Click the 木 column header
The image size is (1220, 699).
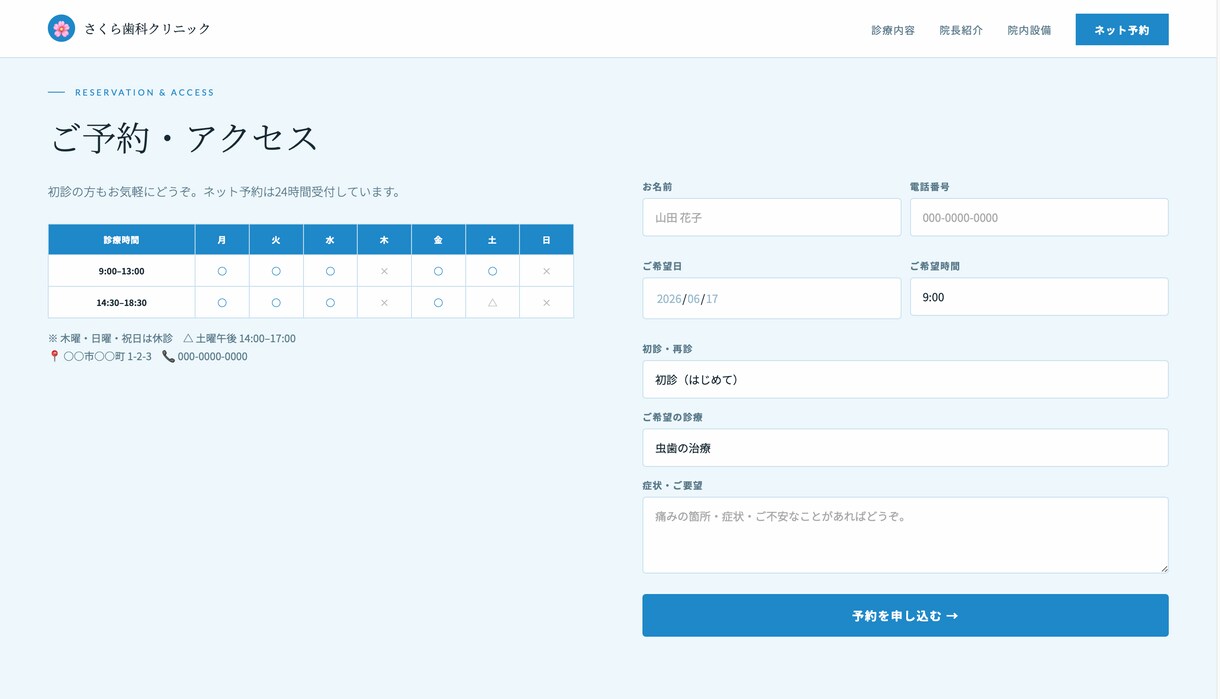tap(384, 240)
